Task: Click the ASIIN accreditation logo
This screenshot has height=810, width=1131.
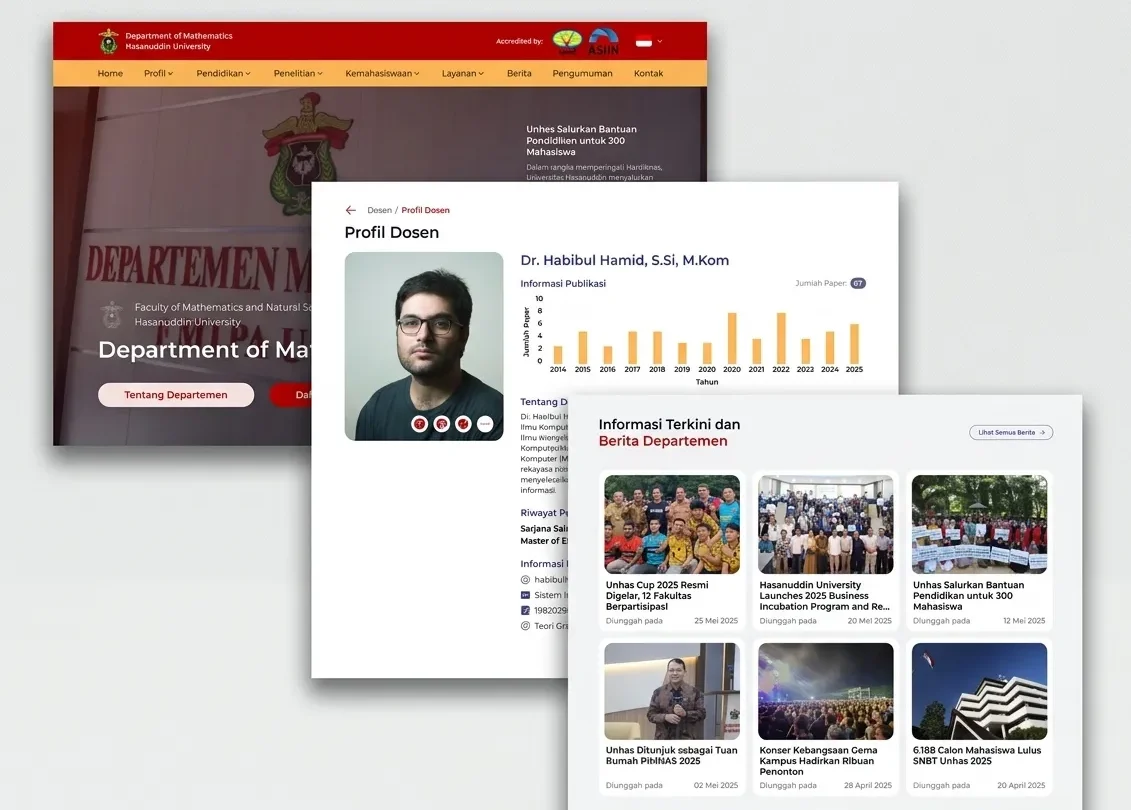Action: pos(603,42)
